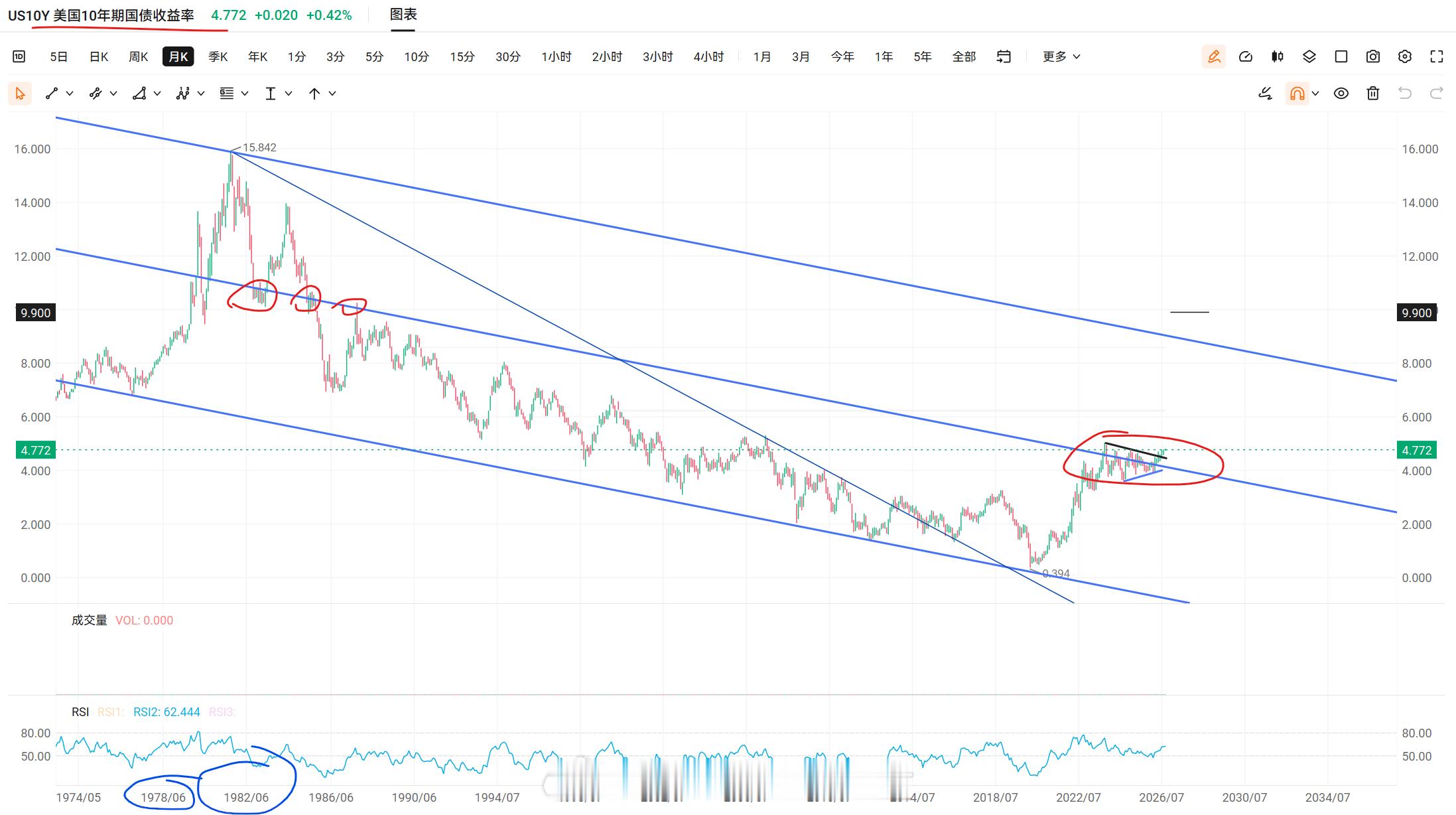Set range to 今年

pyautogui.click(x=842, y=56)
